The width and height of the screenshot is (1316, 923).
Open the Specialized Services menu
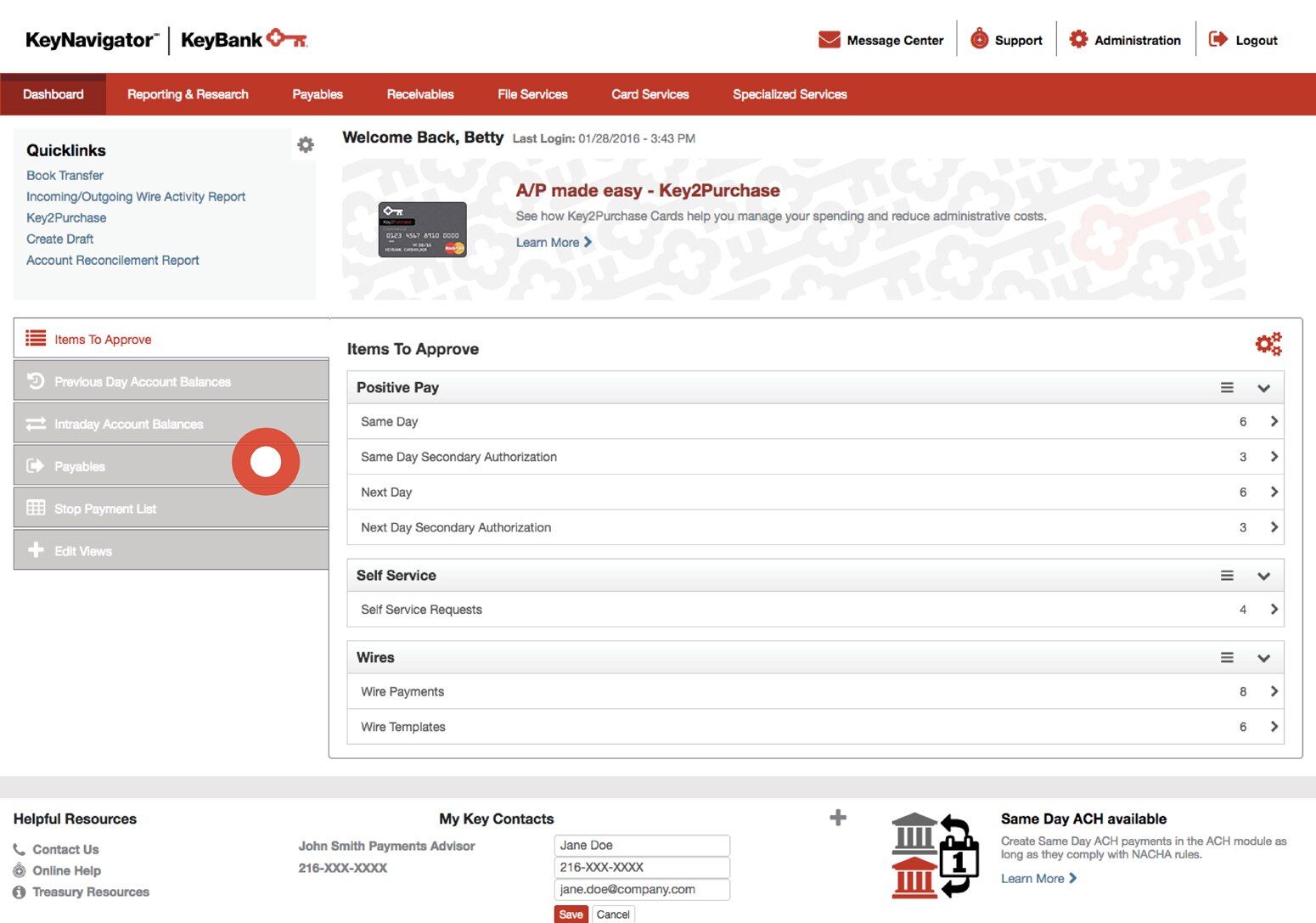click(x=790, y=94)
